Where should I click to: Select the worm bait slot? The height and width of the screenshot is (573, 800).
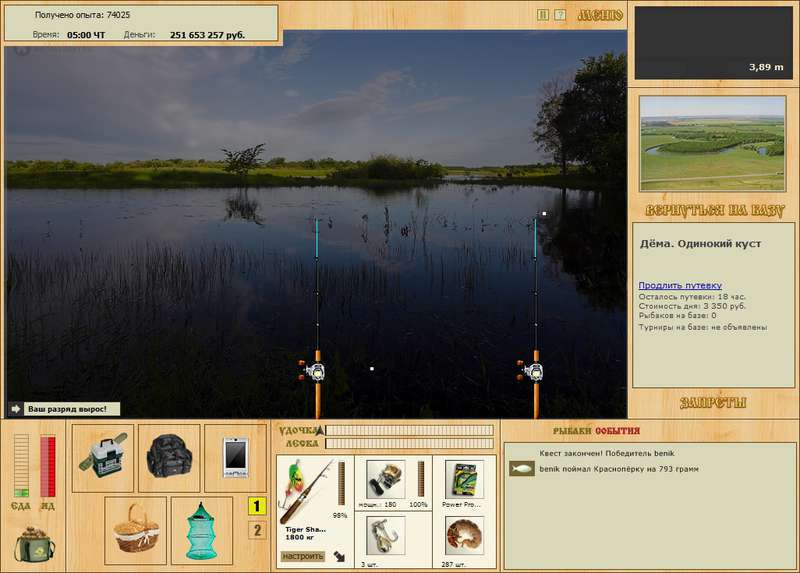click(464, 536)
